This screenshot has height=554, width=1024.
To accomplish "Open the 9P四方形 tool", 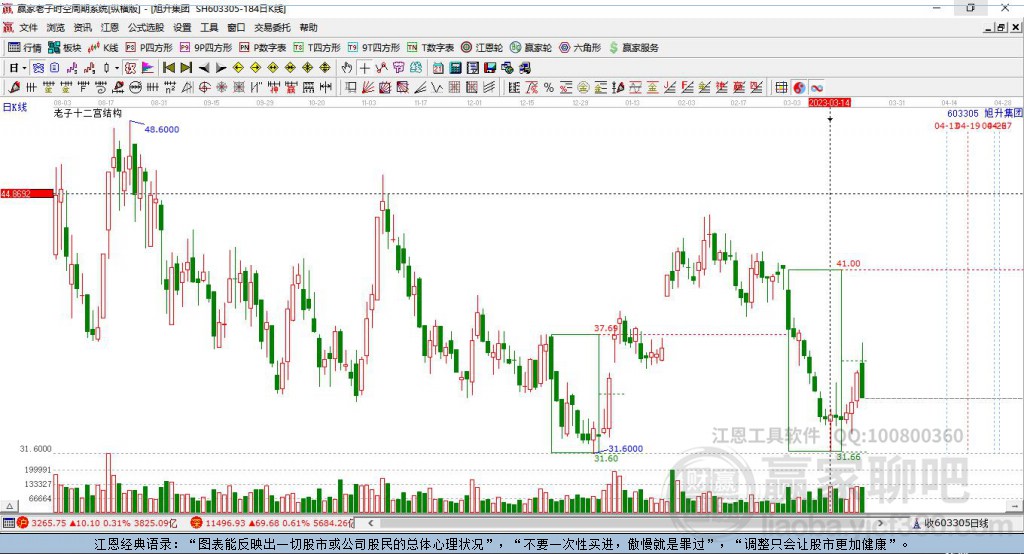I will 206,48.
